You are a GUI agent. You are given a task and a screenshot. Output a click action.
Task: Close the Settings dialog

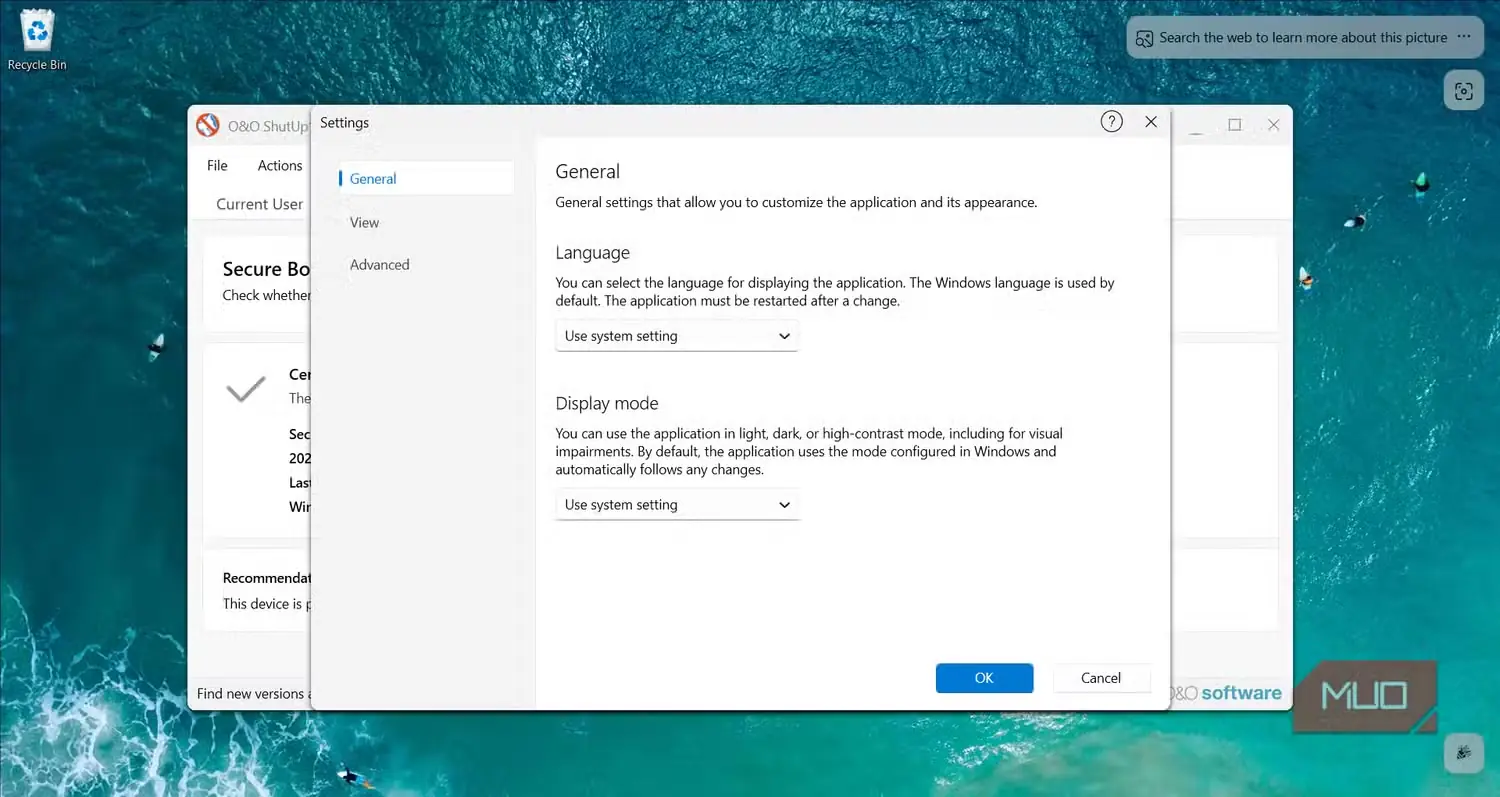pyautogui.click(x=1151, y=122)
